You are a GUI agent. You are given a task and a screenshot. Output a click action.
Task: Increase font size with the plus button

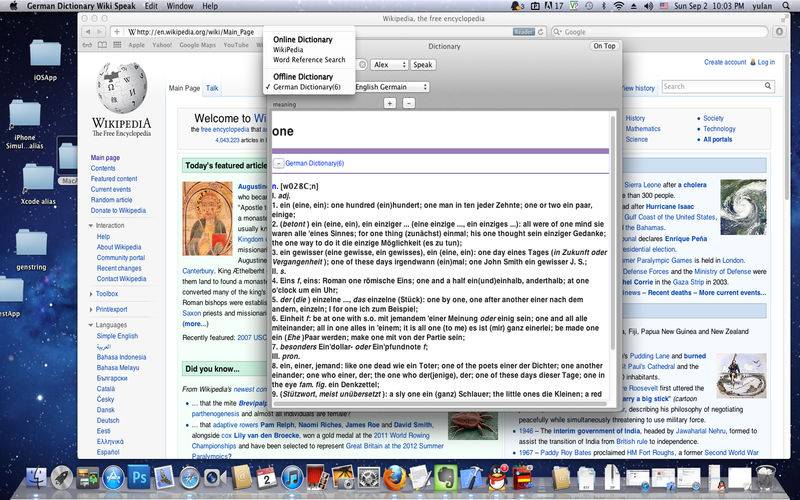click(390, 103)
